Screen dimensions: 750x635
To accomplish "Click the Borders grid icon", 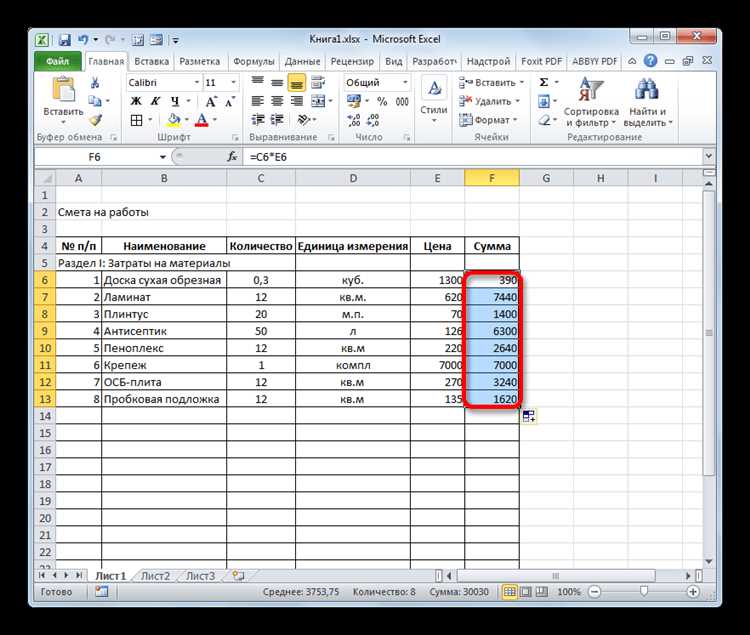I will 136,120.
